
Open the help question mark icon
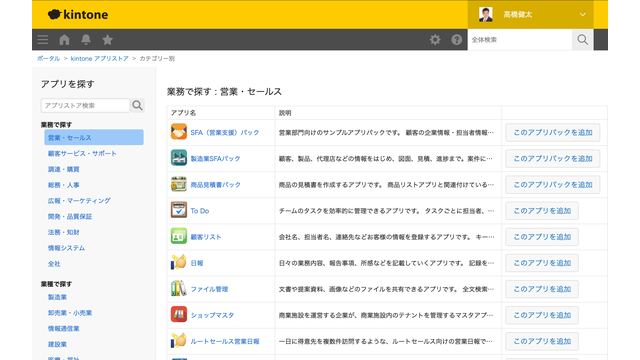coord(456,40)
